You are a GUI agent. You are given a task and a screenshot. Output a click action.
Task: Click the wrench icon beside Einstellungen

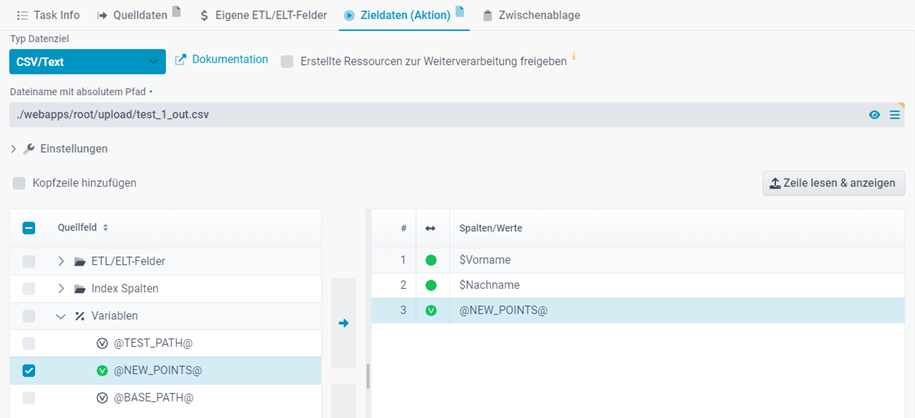tap(29, 149)
